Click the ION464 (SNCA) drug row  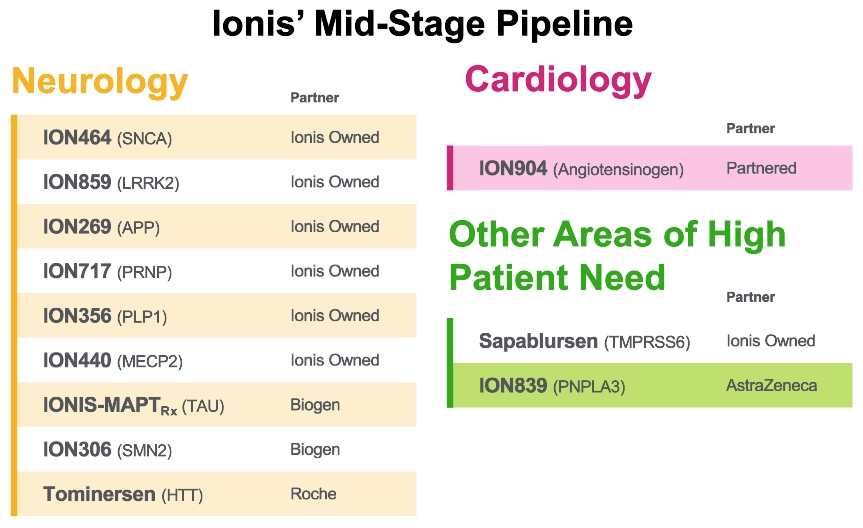pyautogui.click(x=107, y=138)
